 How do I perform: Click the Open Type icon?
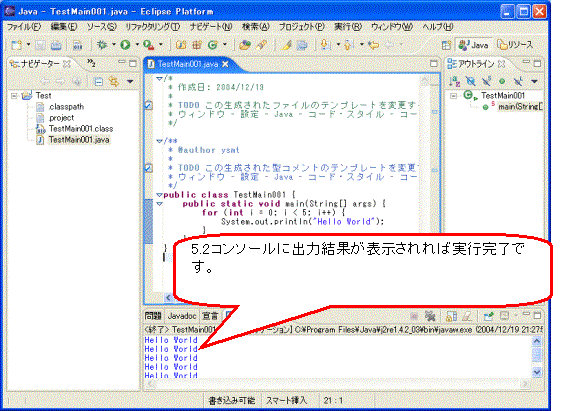pyautogui.click(x=245, y=45)
